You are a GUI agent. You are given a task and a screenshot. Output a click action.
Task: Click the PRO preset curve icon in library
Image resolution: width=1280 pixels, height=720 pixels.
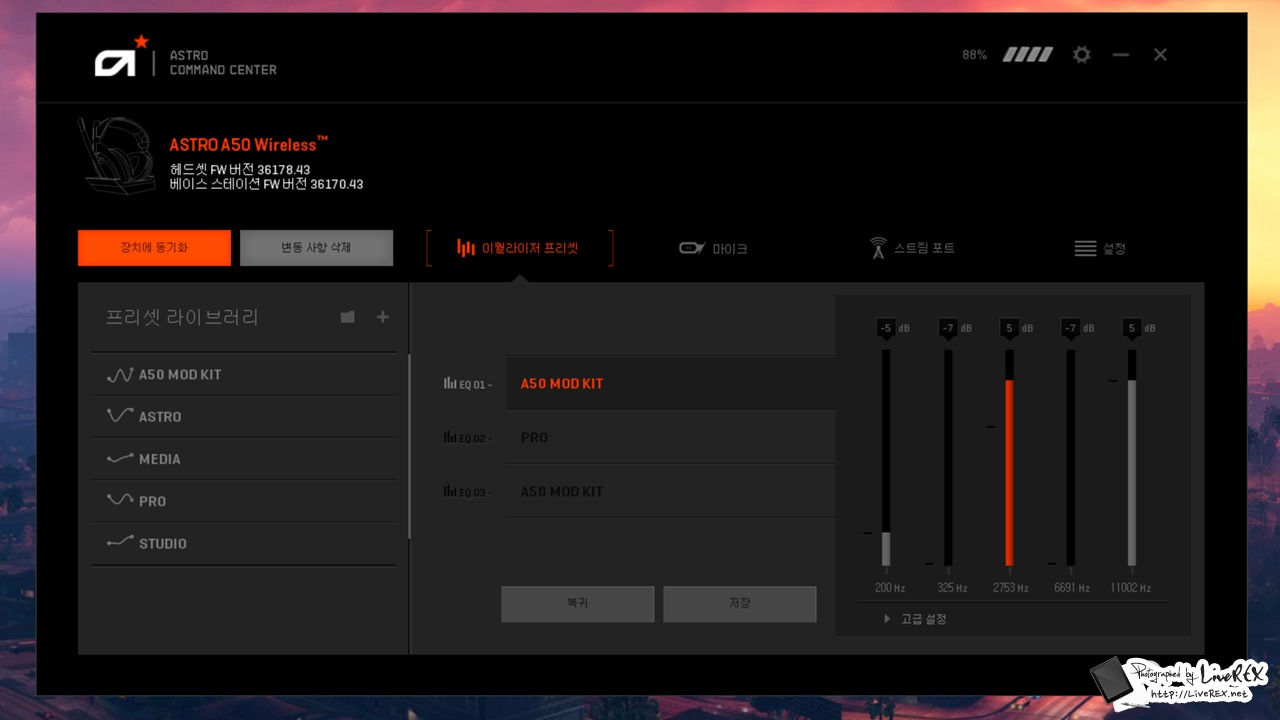pyautogui.click(x=120, y=499)
